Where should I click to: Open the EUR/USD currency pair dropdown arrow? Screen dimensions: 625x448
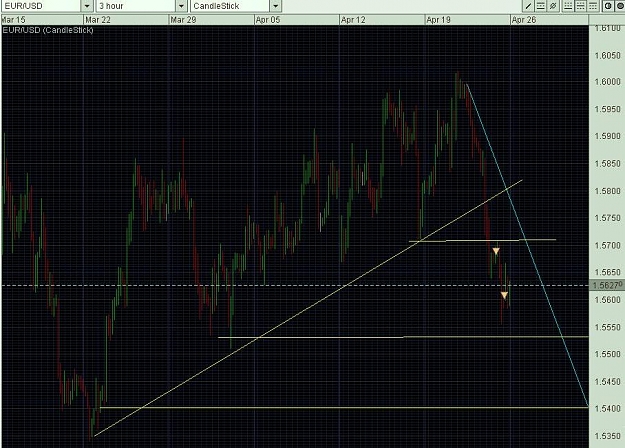click(87, 6)
